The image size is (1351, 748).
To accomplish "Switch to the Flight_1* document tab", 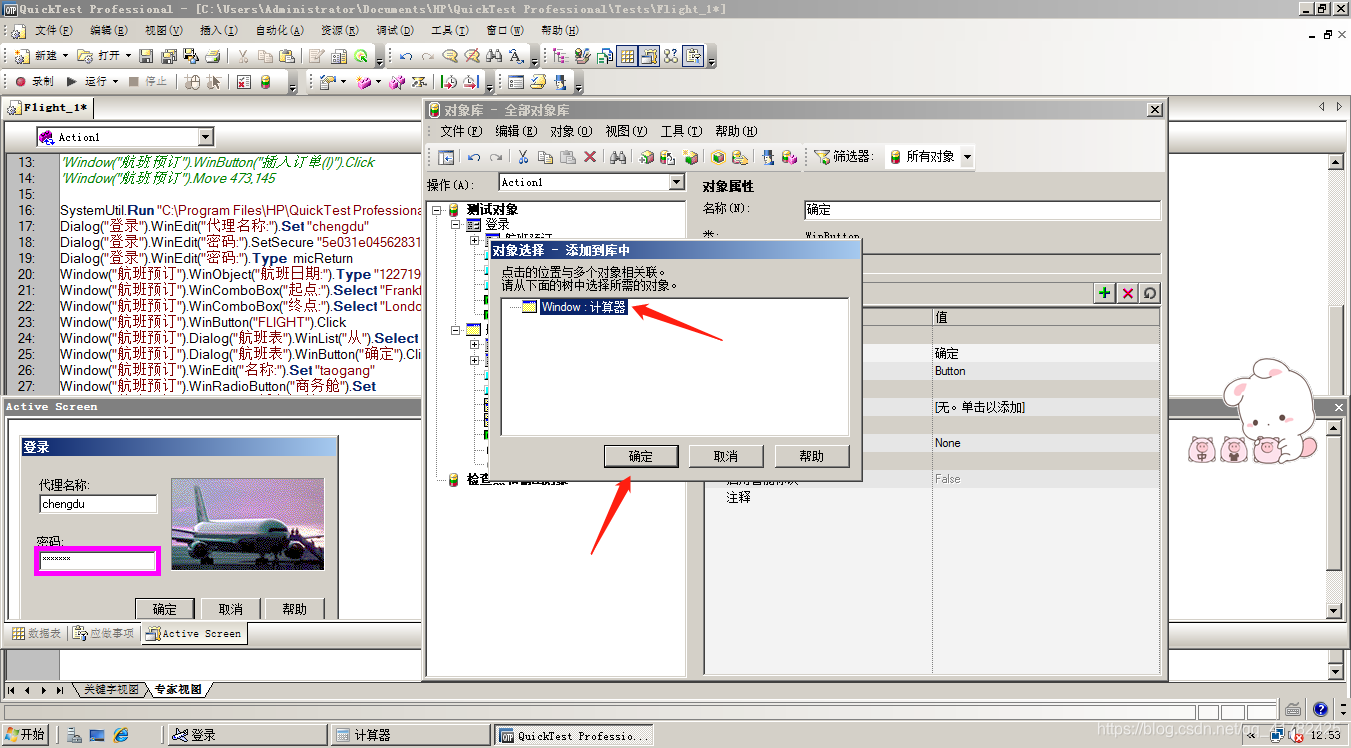I will pos(50,107).
